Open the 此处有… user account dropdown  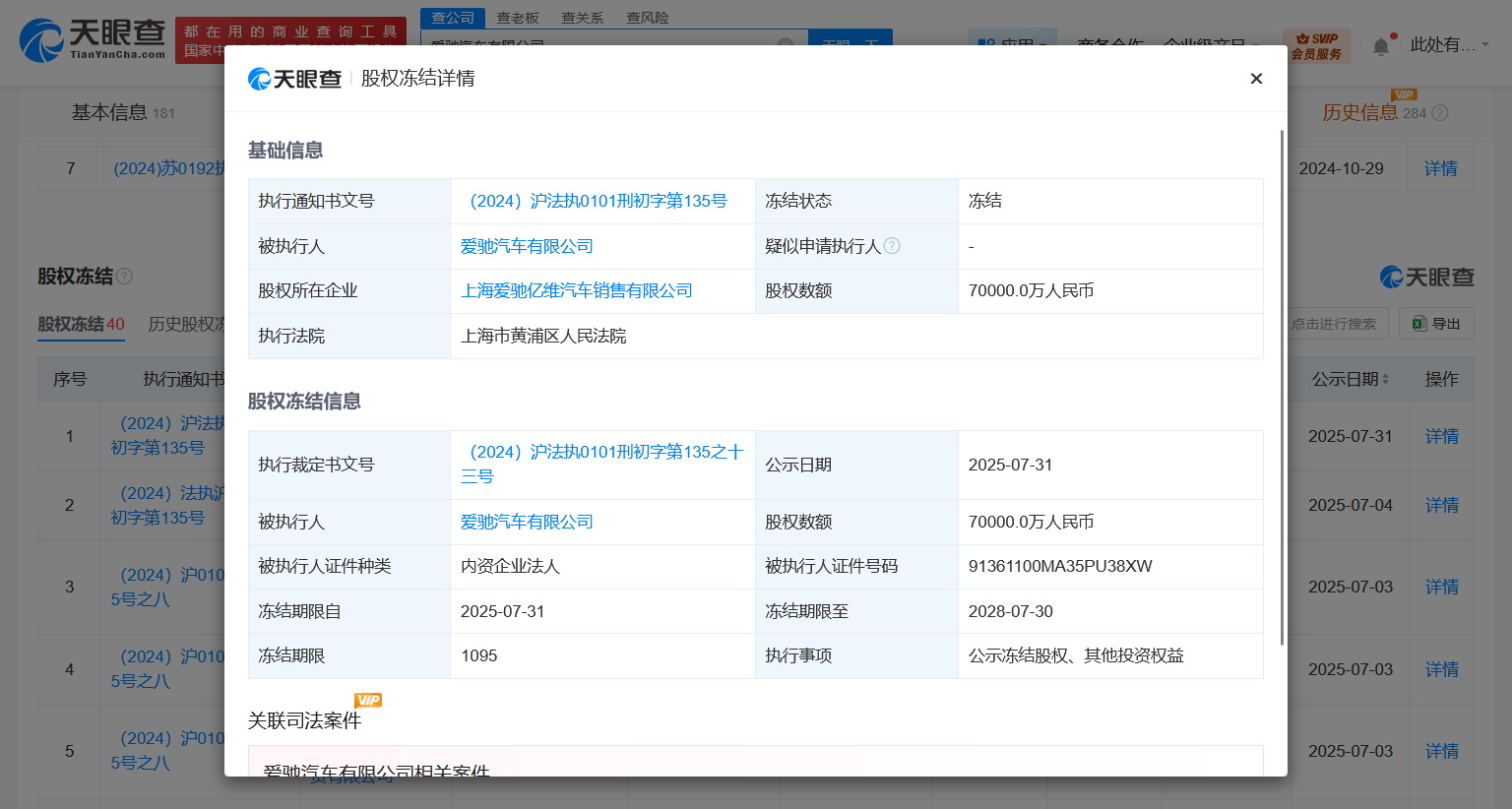point(1450,45)
